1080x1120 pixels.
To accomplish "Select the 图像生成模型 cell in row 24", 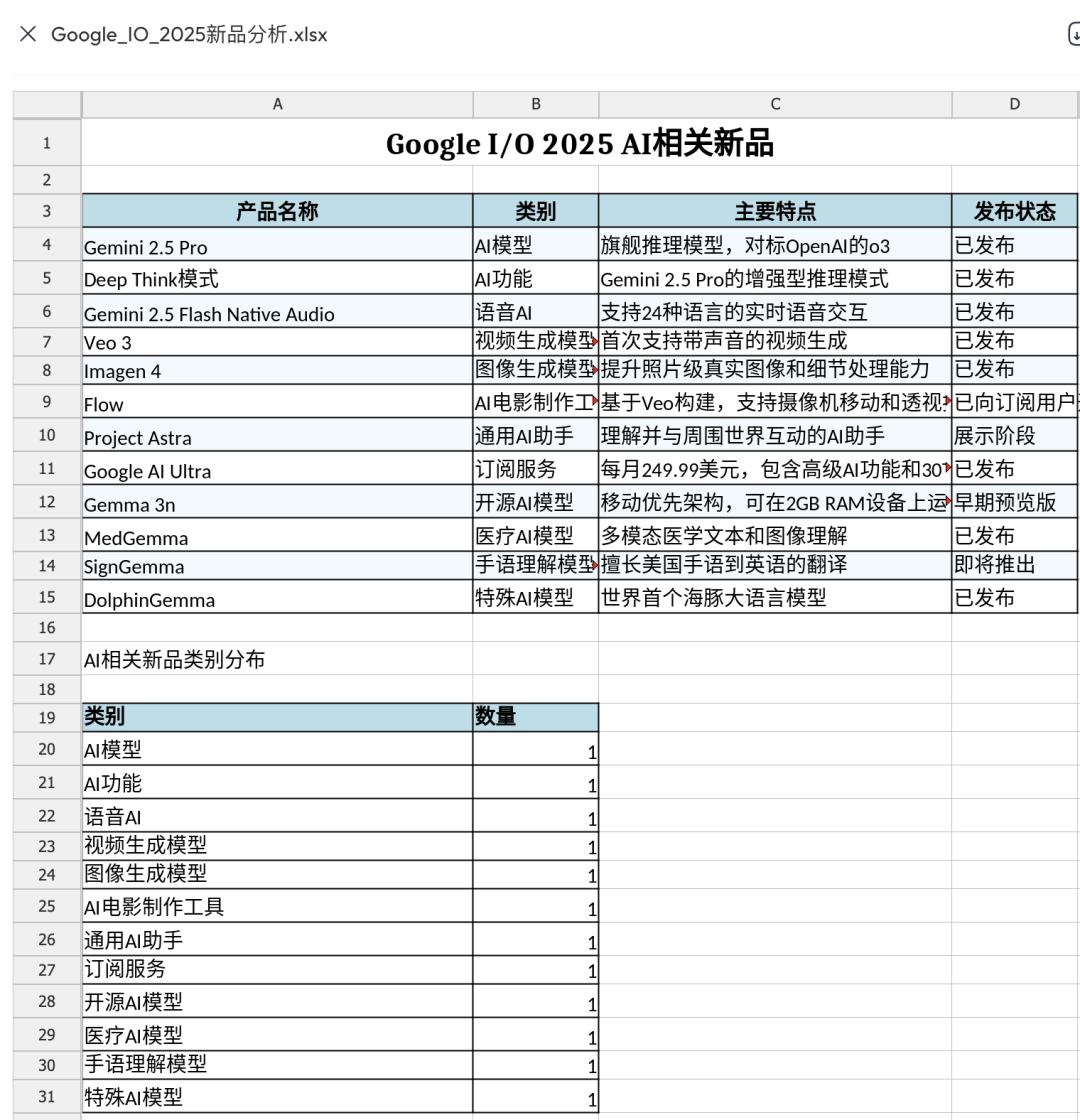I will (277, 874).
